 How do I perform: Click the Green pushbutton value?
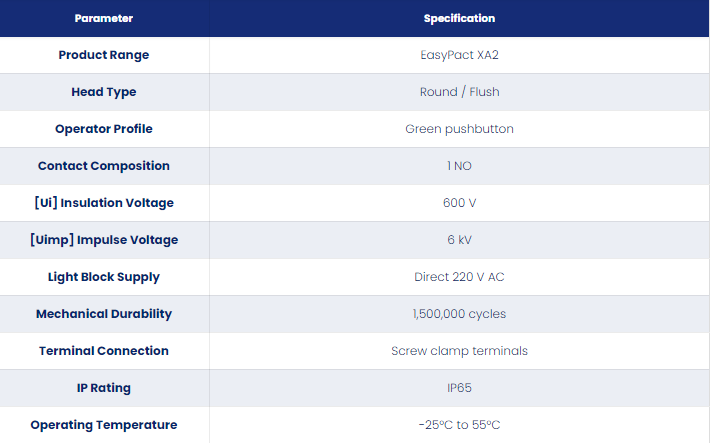tap(459, 129)
